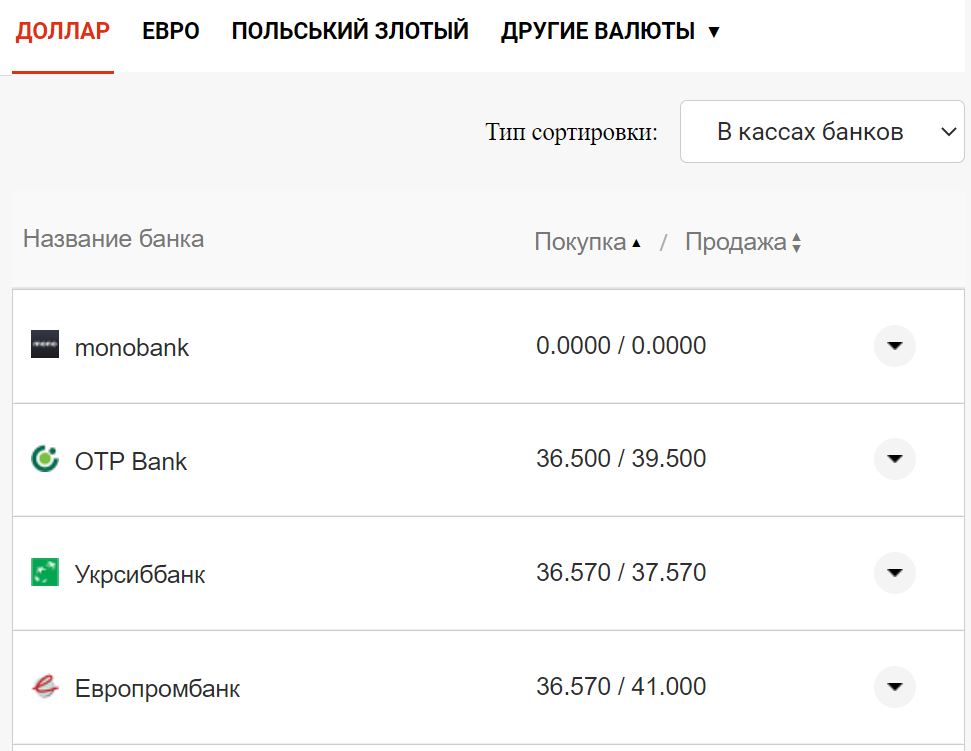The width and height of the screenshot is (971, 751).
Task: Click the rate text 36.500 / 39.500
Action: (619, 459)
